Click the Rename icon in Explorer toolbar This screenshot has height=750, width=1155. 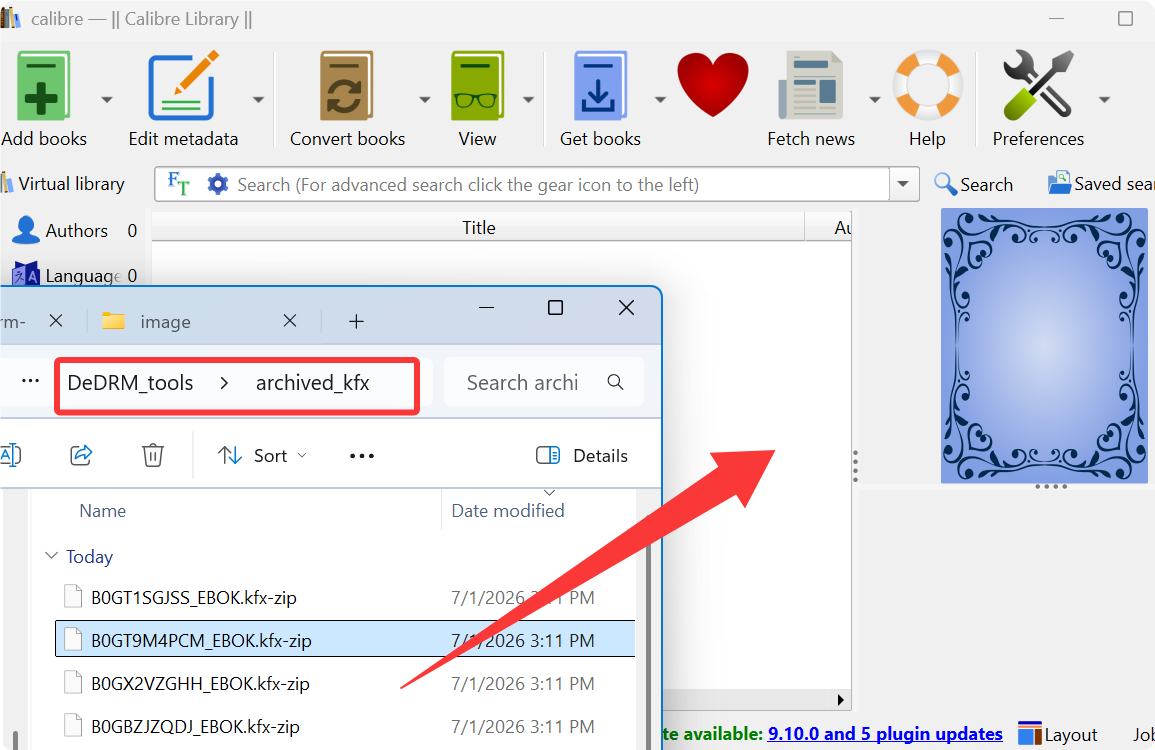pos(10,455)
